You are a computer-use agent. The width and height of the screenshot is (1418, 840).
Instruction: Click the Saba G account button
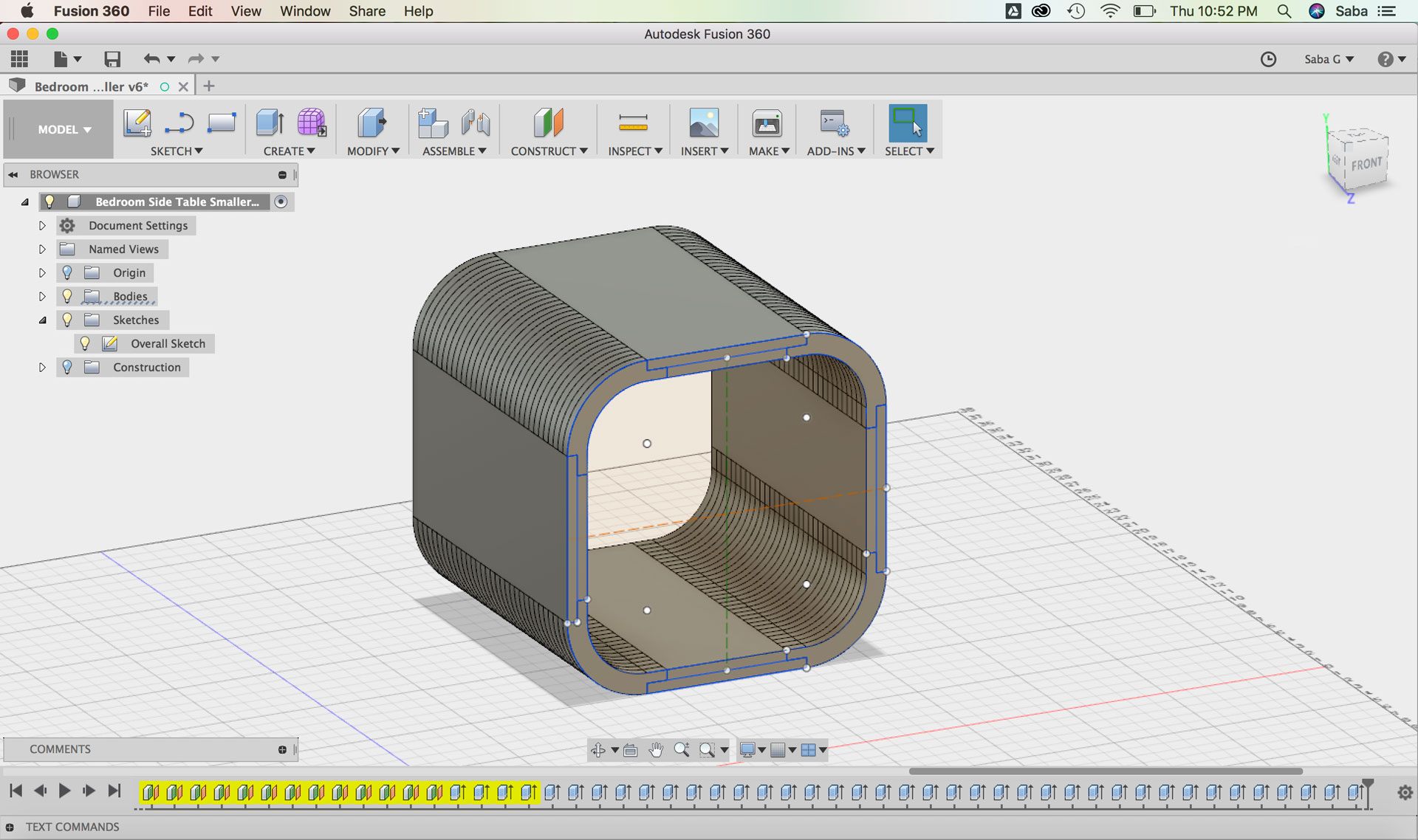point(1328,59)
